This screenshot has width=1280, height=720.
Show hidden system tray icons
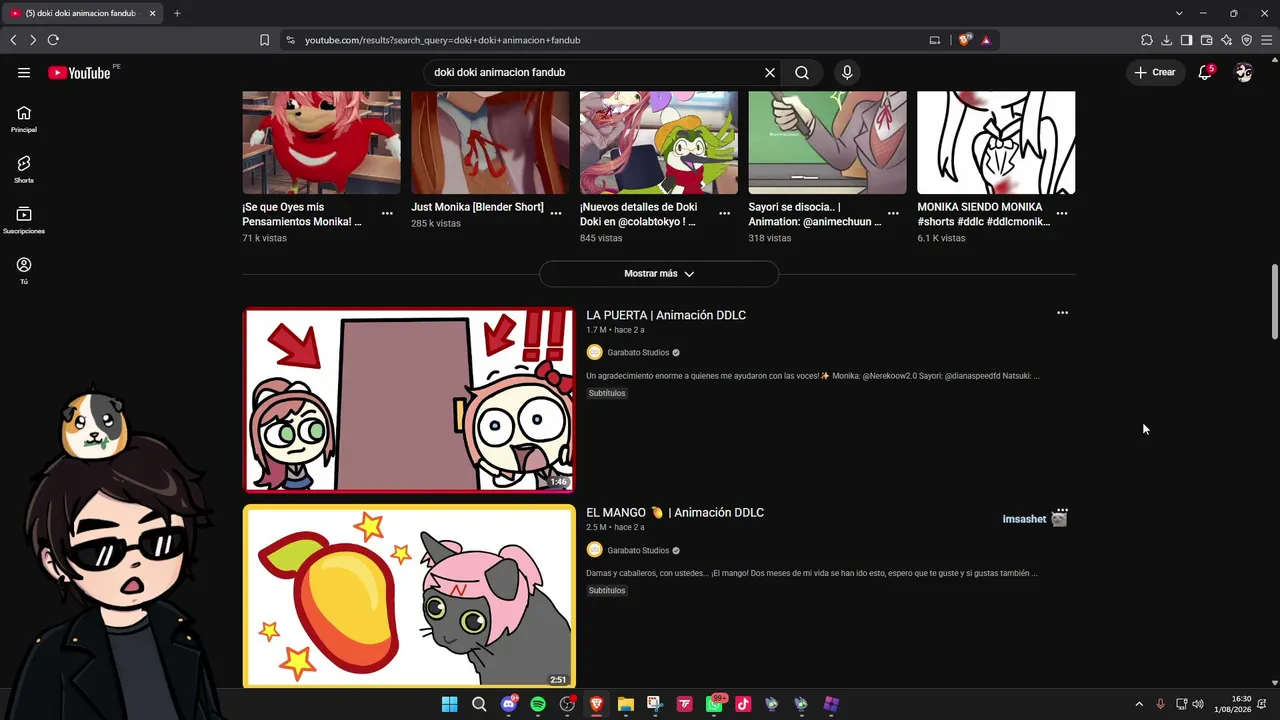click(1138, 704)
